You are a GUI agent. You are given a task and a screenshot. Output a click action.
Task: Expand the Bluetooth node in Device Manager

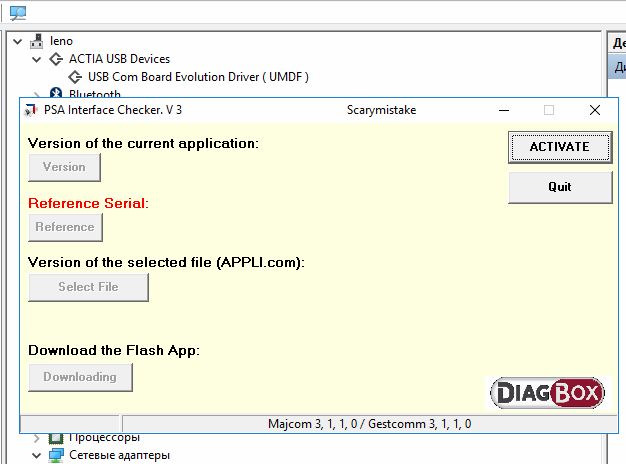(37, 95)
